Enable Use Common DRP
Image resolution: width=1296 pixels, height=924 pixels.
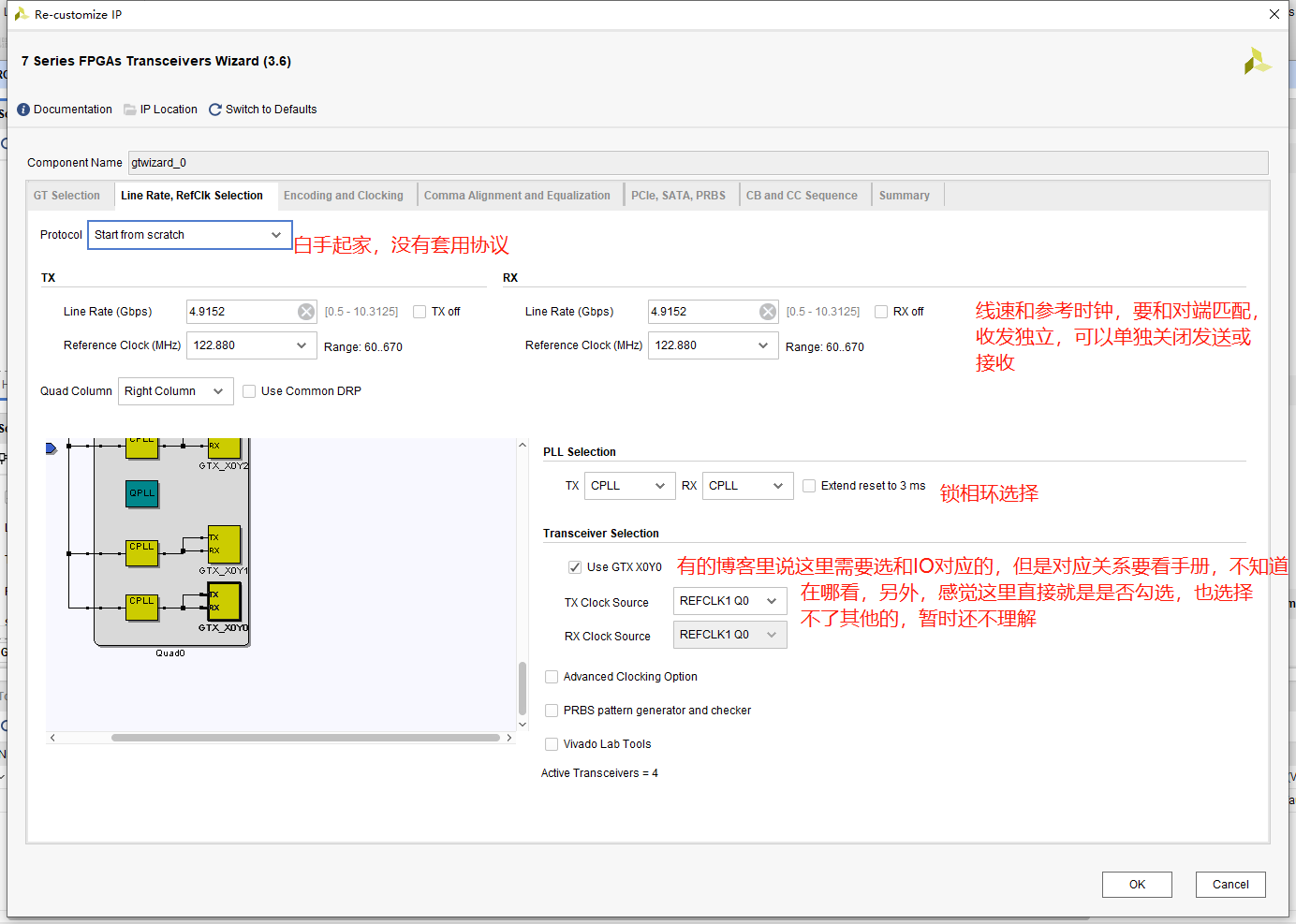[x=249, y=391]
